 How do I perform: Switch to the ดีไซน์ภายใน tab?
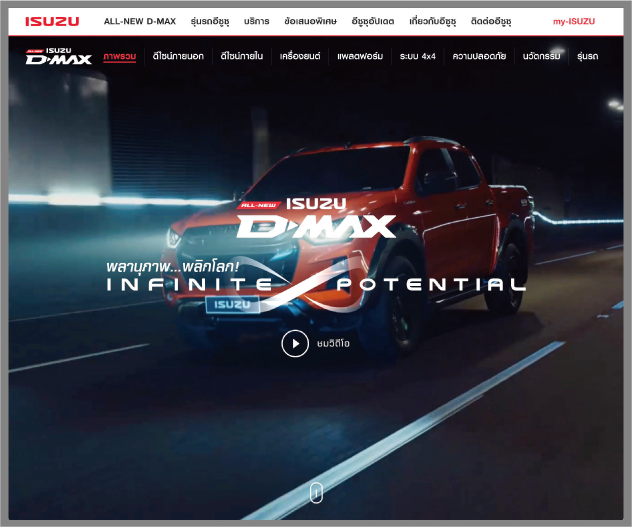(x=241, y=56)
